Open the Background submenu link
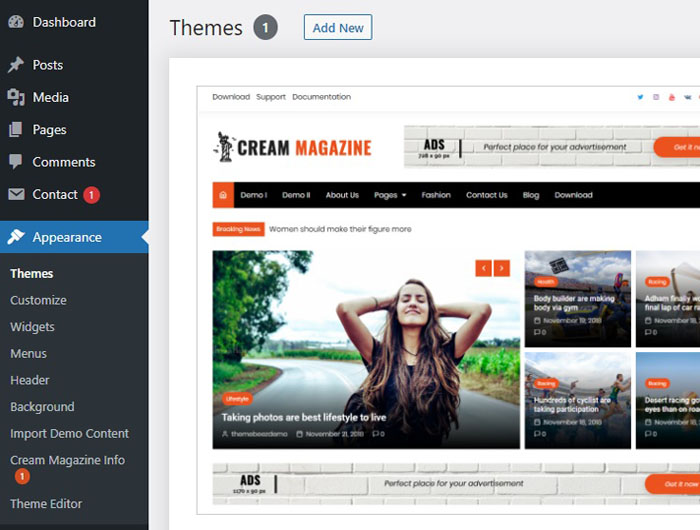This screenshot has width=700, height=530. coord(42,407)
